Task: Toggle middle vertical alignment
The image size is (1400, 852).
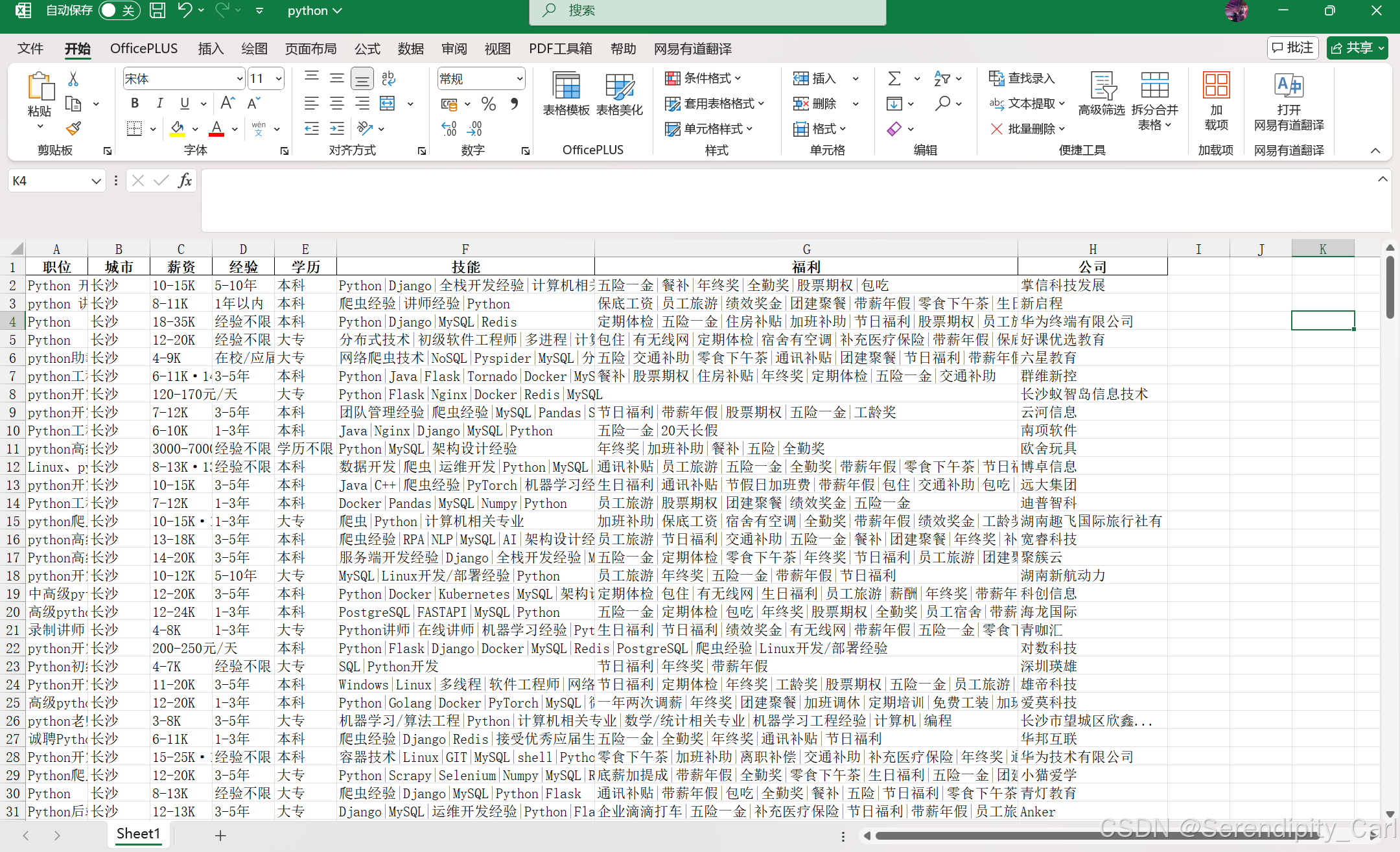Action: (x=337, y=79)
